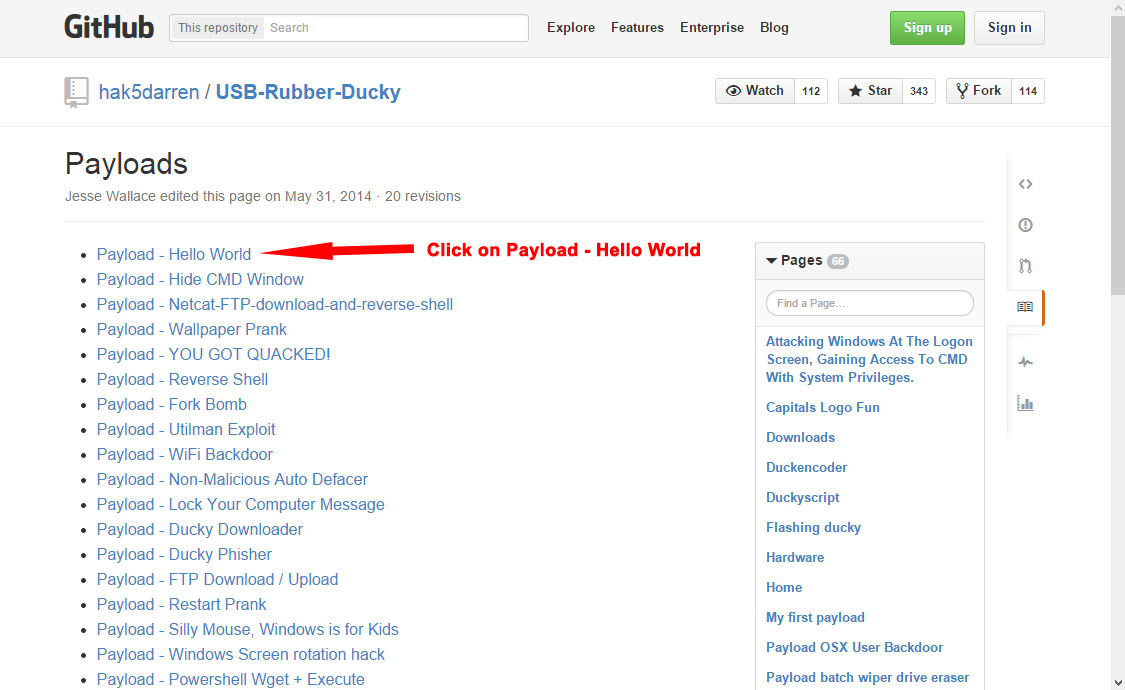Click the page scrollbar down arrow
This screenshot has width=1125, height=690.
pyautogui.click(x=1118, y=683)
